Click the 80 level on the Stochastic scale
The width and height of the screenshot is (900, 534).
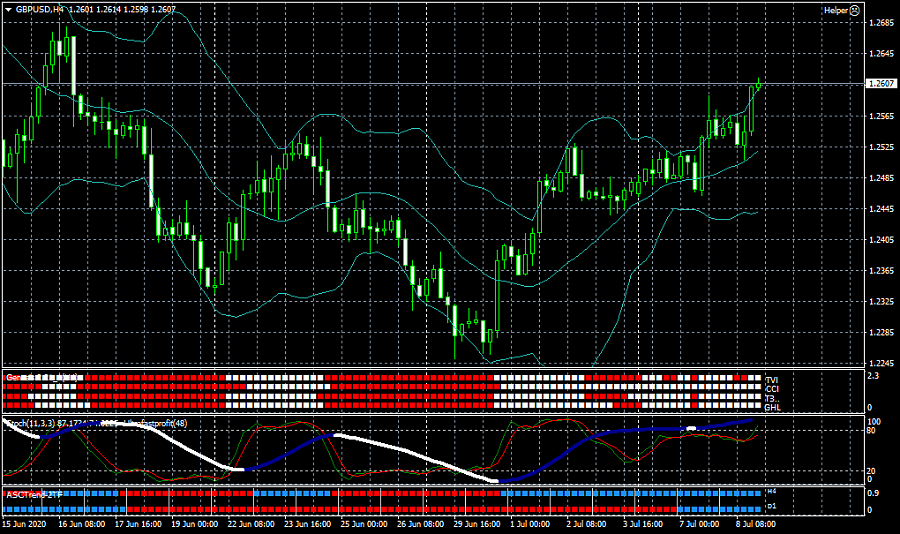872,432
